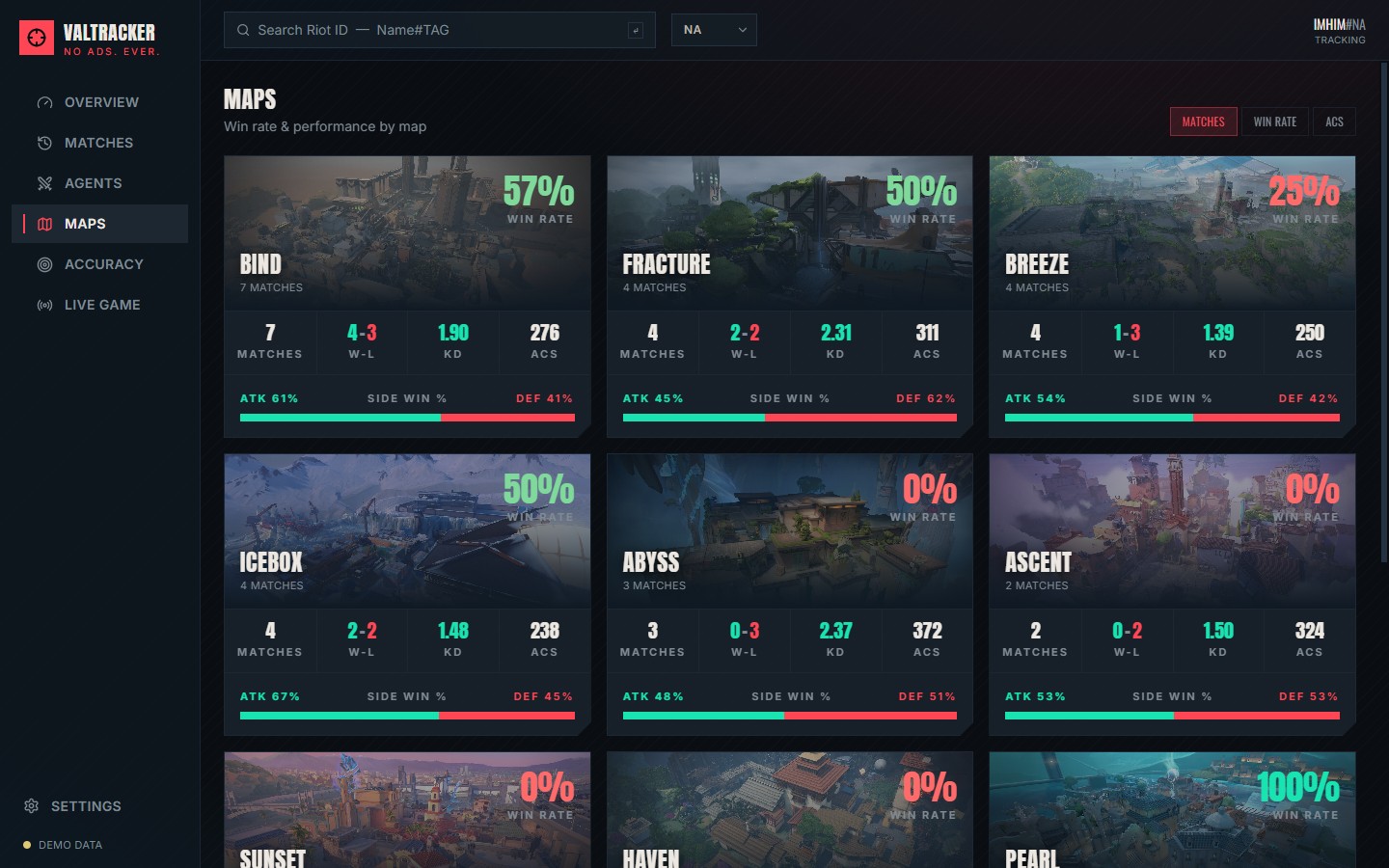Open the Agents section

pyautogui.click(x=99, y=183)
